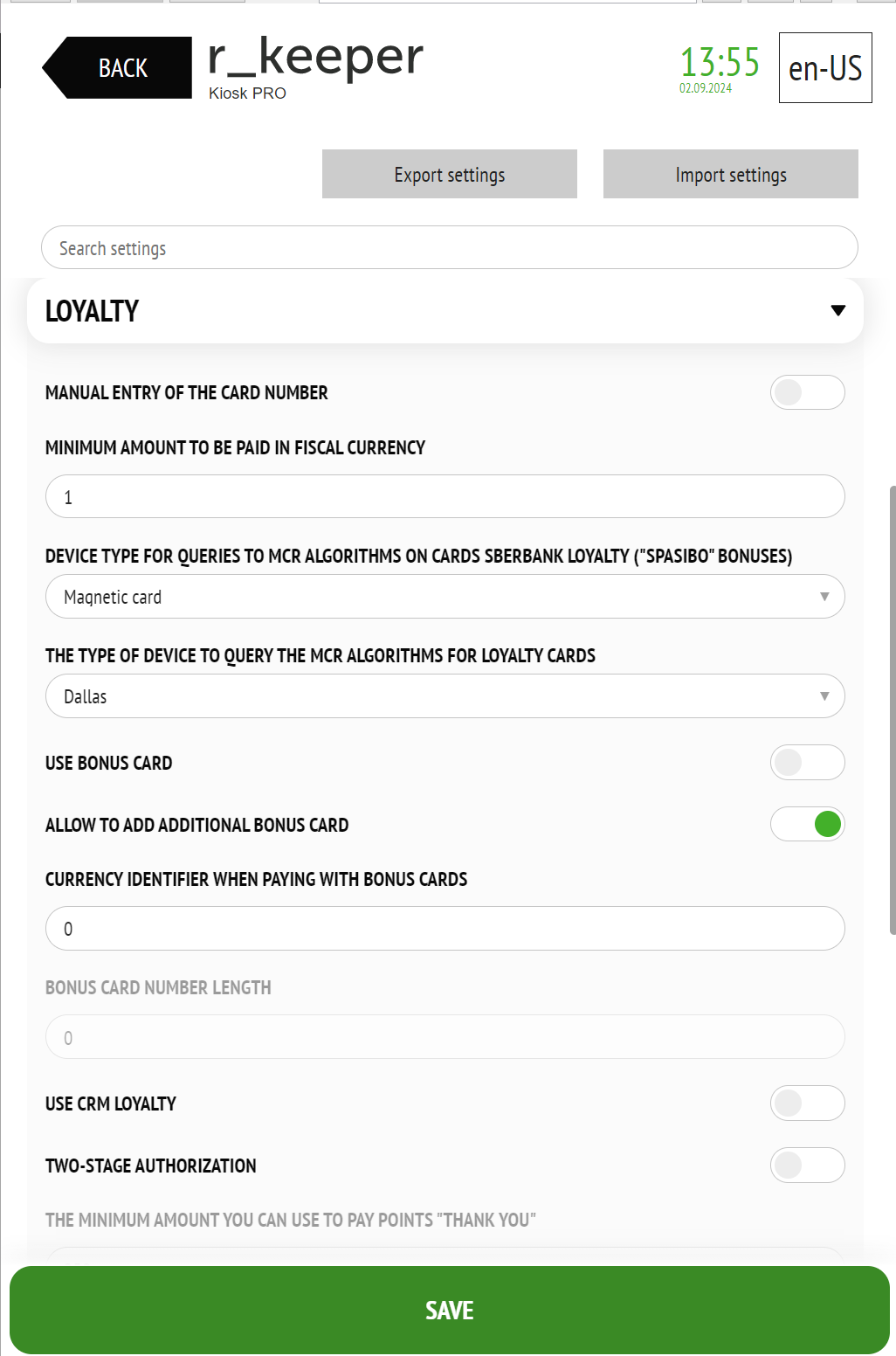Turn on Use CRM loyalty switch
This screenshot has height=1356, width=896.
click(808, 1103)
